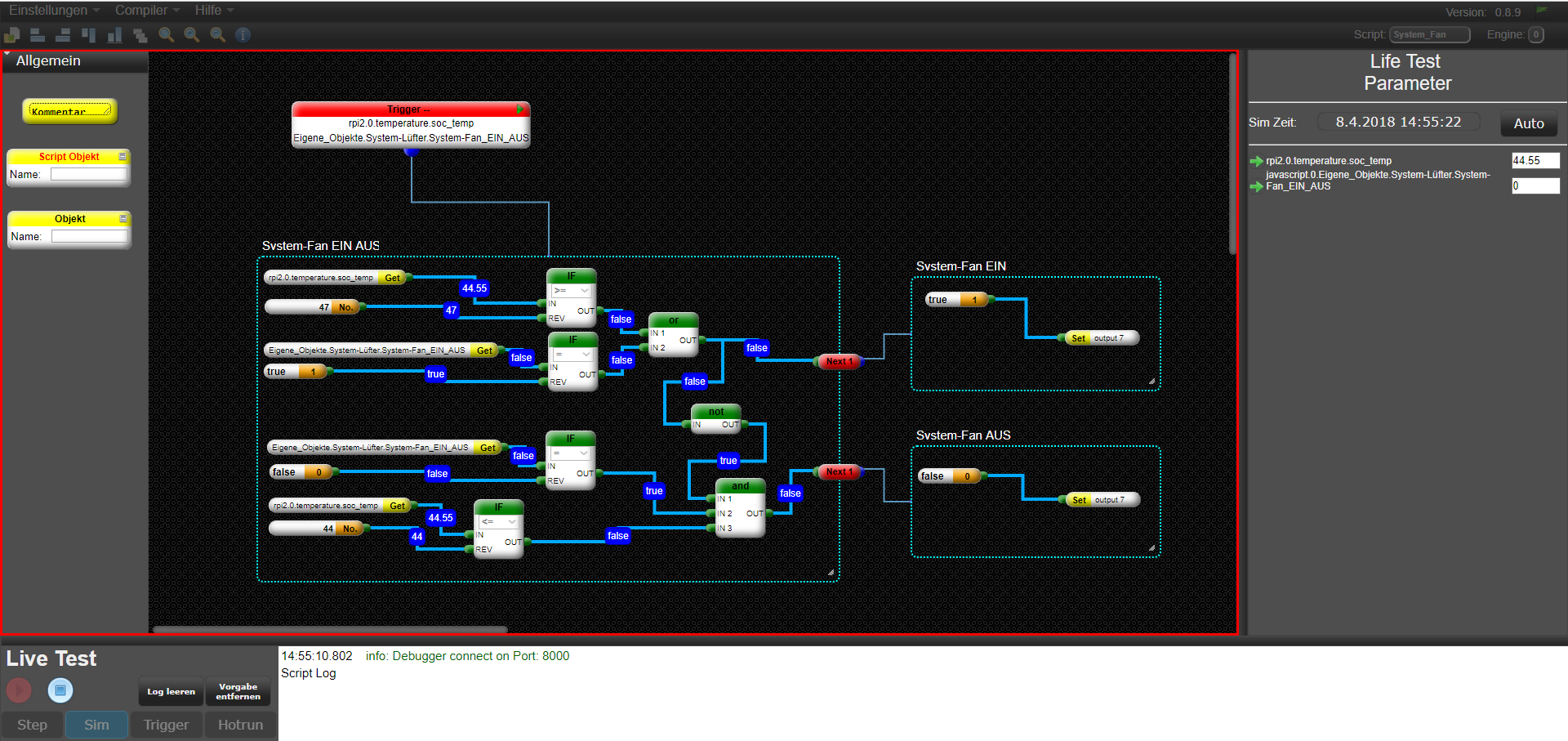Click the vertical scrollbar of the canvas
This screenshot has height=741, width=1568.
pos(1232,154)
